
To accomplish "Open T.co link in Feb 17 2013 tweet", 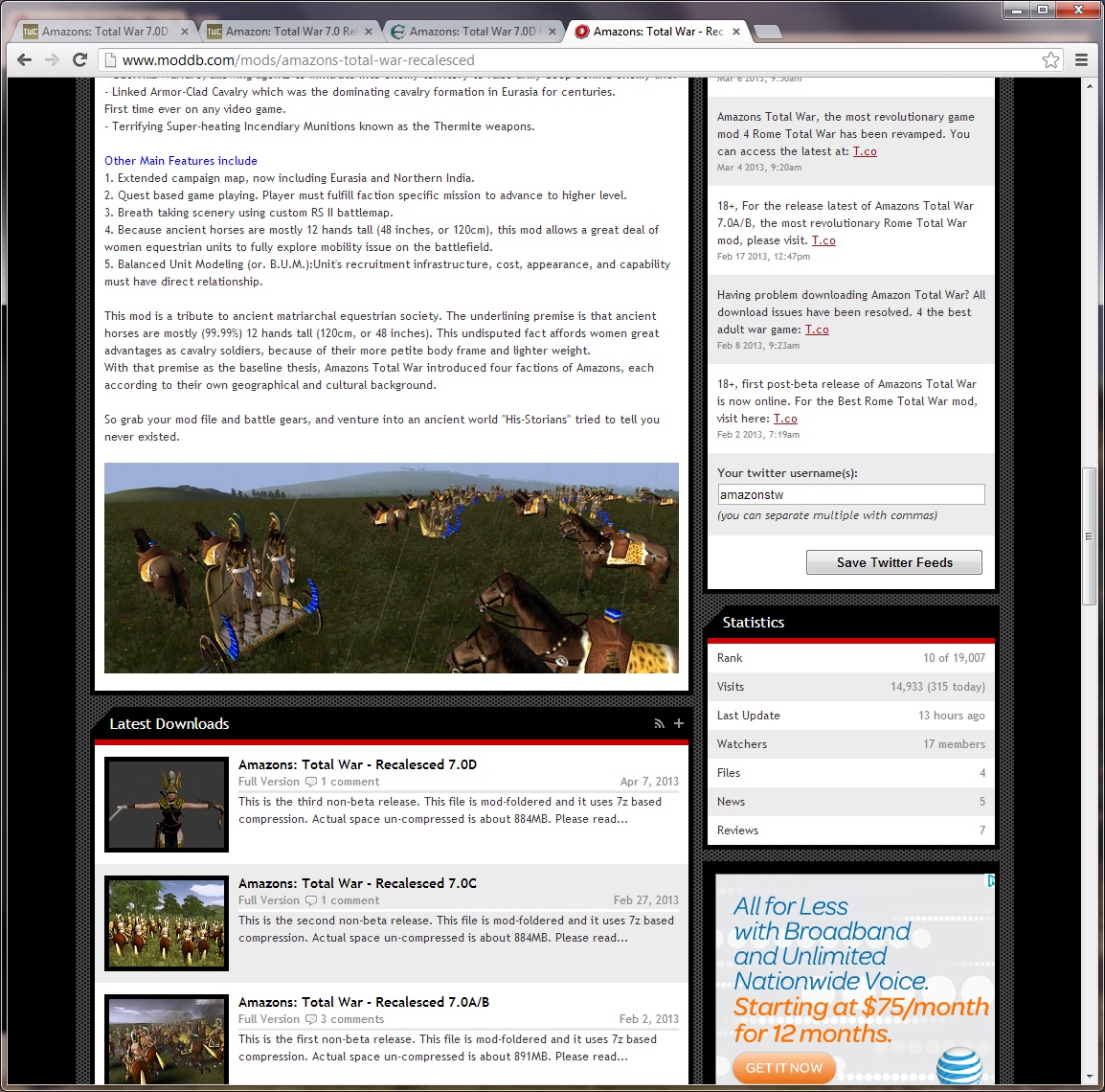I will tap(823, 240).
